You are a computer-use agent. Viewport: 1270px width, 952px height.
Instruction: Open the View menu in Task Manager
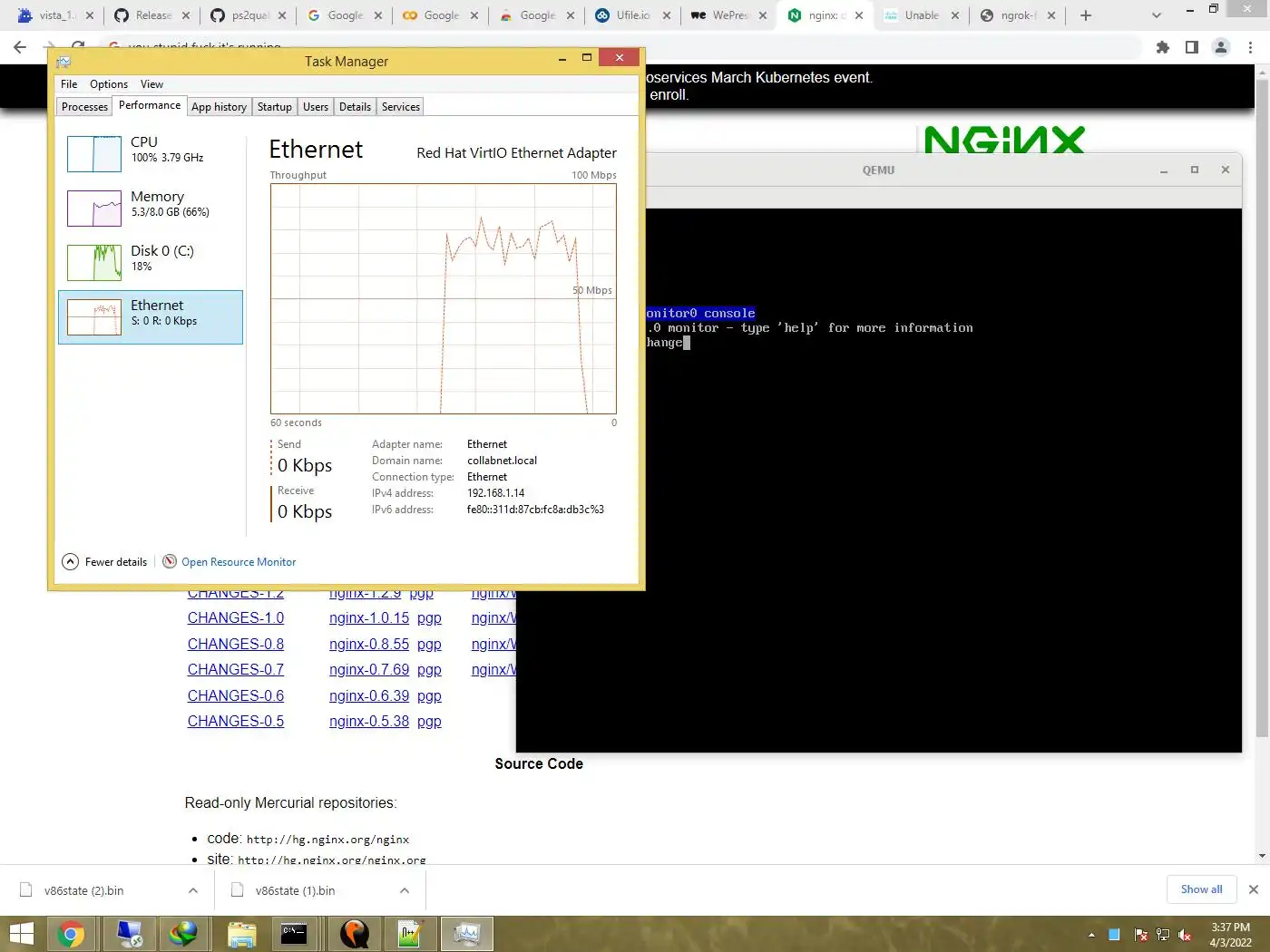point(151,84)
